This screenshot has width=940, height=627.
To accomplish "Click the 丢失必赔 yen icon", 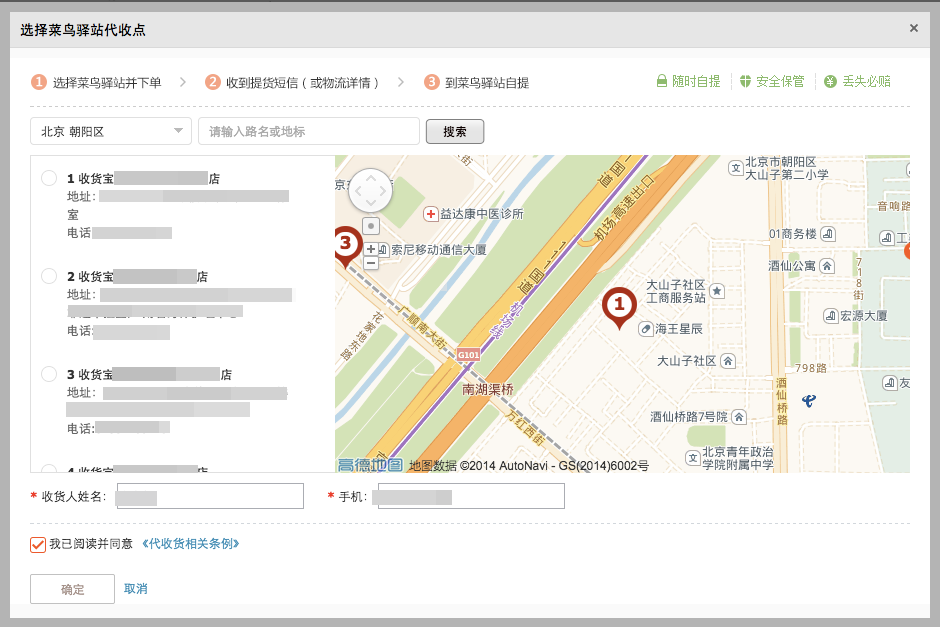I will click(x=830, y=82).
